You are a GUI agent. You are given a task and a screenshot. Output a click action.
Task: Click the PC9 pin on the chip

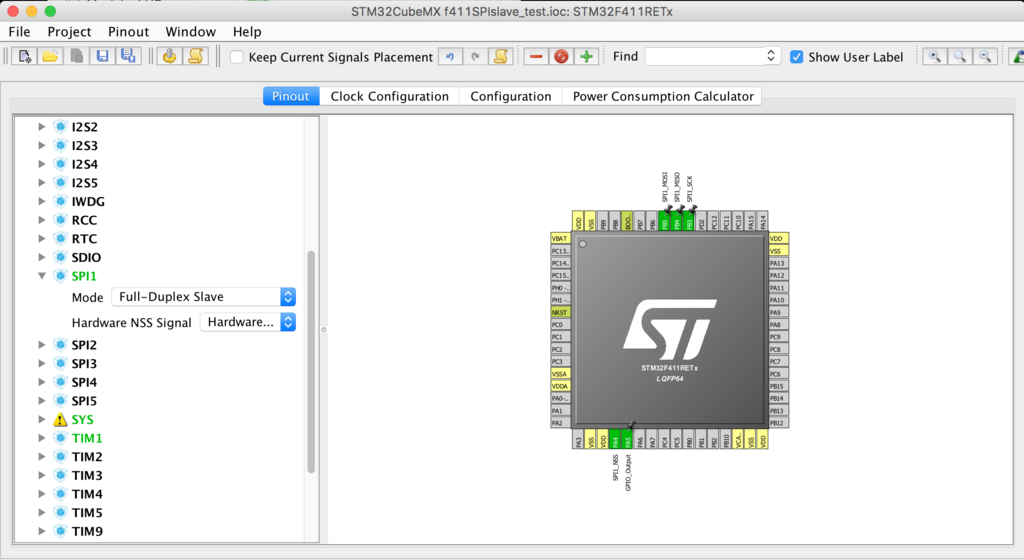[x=778, y=337]
